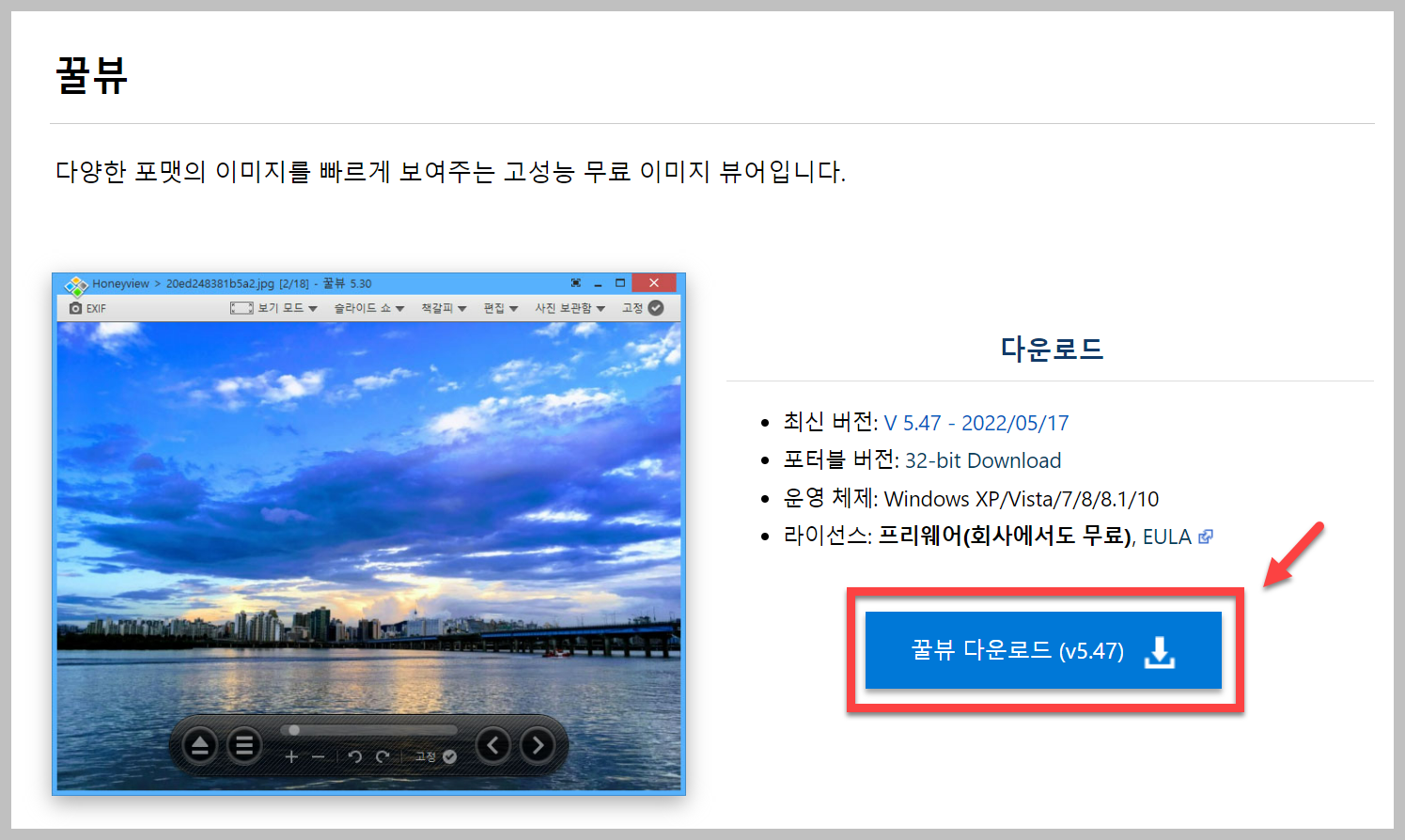Open the EULA license link
This screenshot has height=840, width=1405.
pos(1166,537)
